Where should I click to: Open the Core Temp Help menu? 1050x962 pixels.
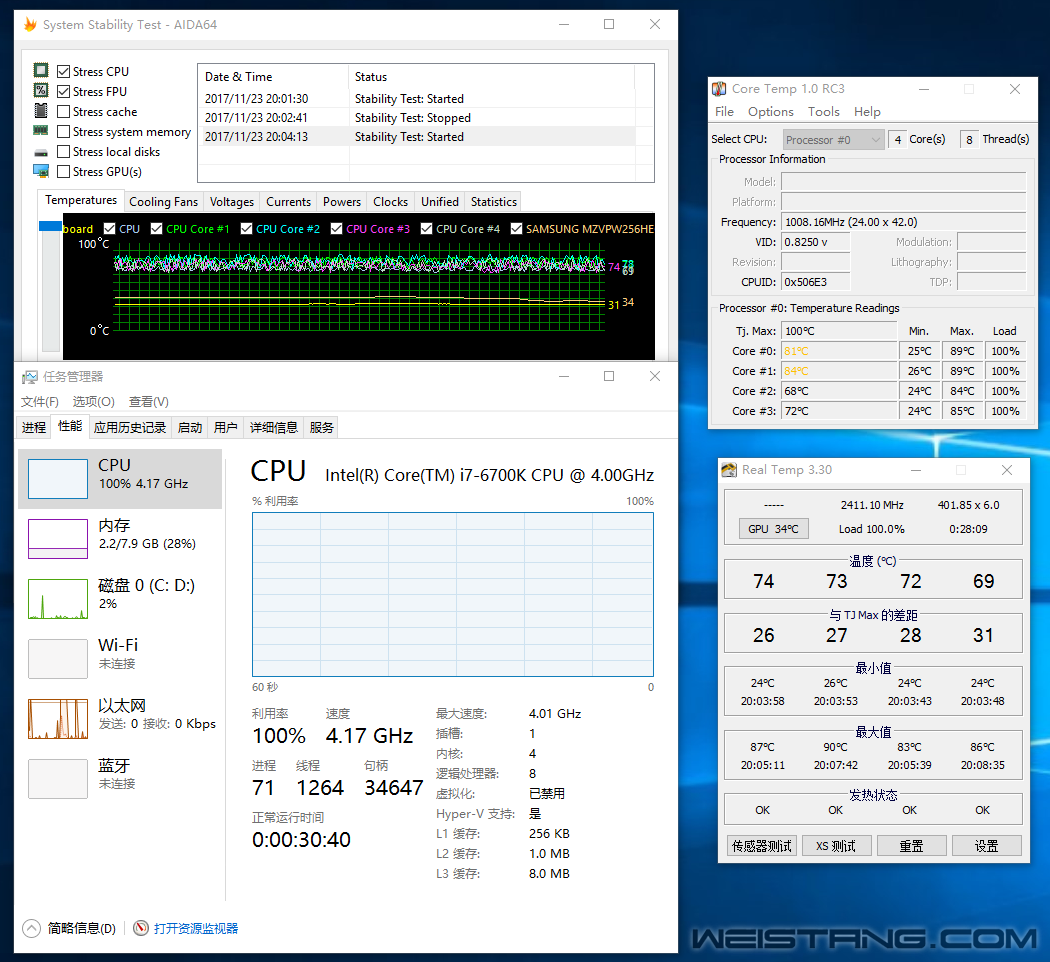click(867, 112)
